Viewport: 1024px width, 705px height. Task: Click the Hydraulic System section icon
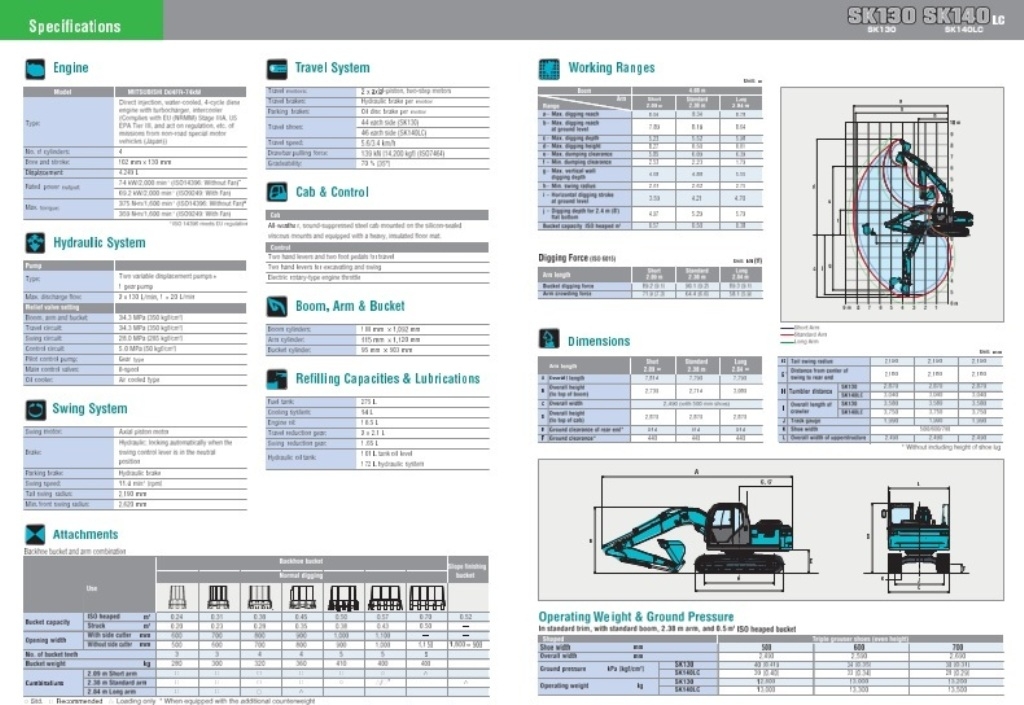coord(35,243)
